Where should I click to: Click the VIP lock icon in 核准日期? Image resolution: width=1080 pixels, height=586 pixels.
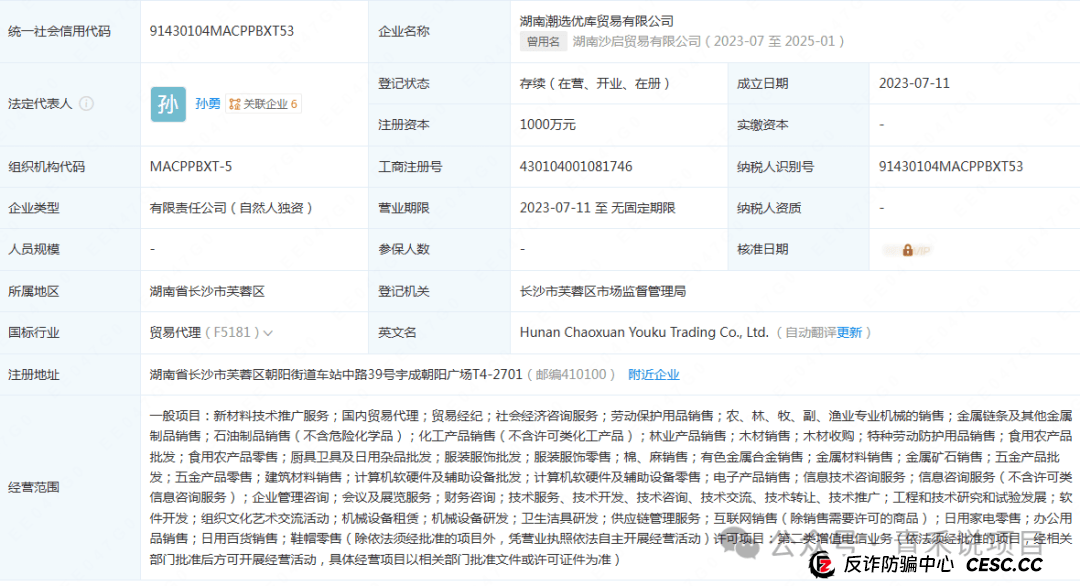point(907,250)
